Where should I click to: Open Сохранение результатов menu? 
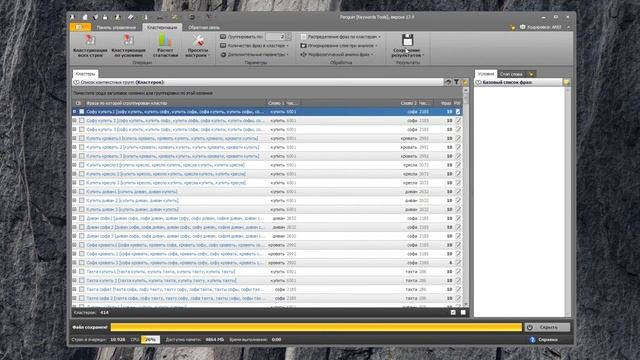408,45
